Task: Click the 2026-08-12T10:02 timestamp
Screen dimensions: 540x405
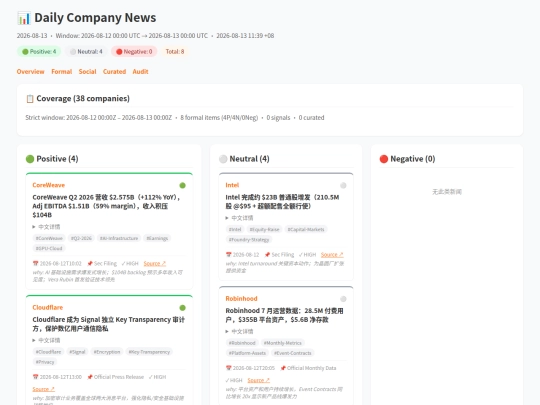Action: pos(61,263)
